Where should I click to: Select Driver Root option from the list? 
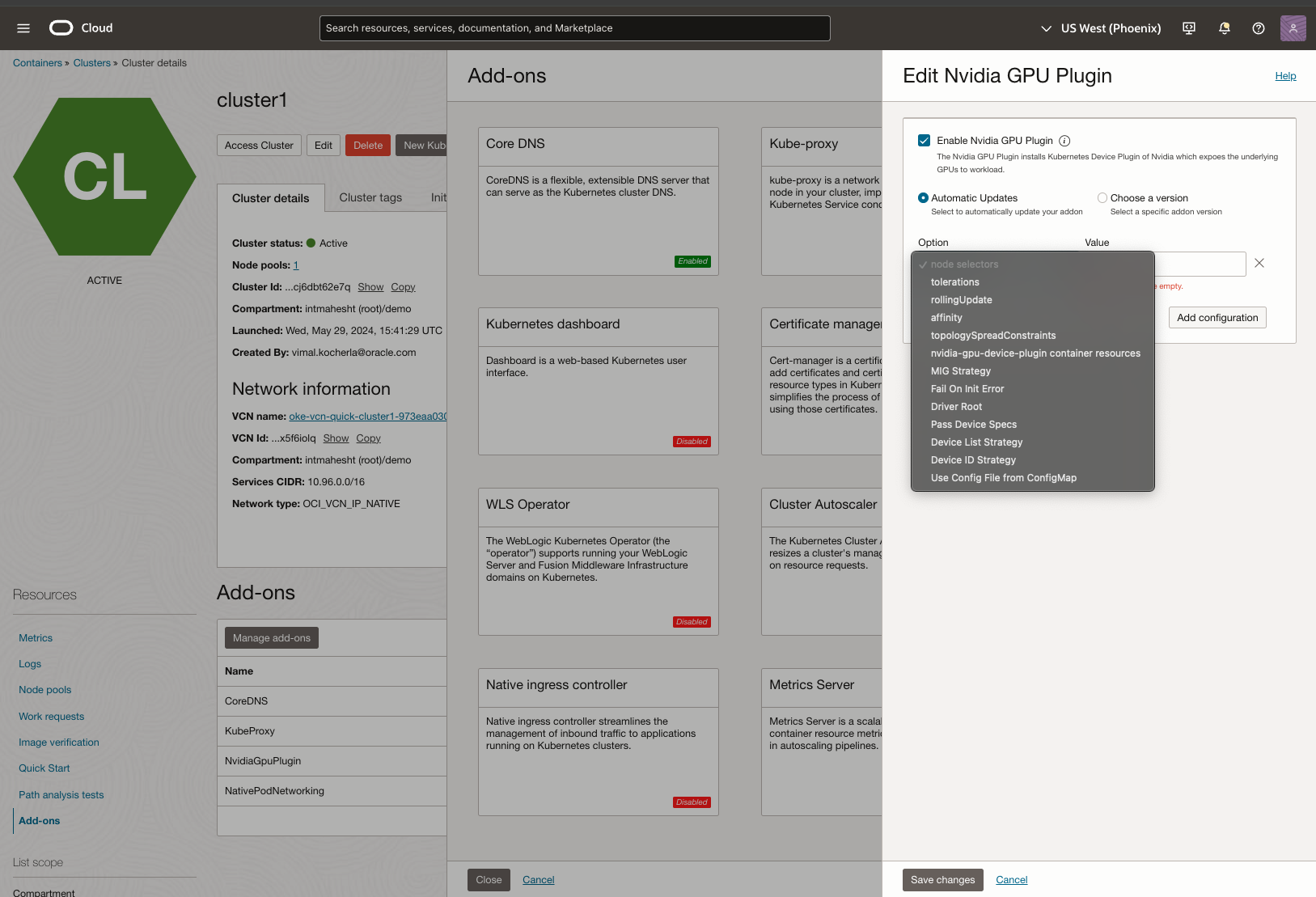click(x=957, y=407)
